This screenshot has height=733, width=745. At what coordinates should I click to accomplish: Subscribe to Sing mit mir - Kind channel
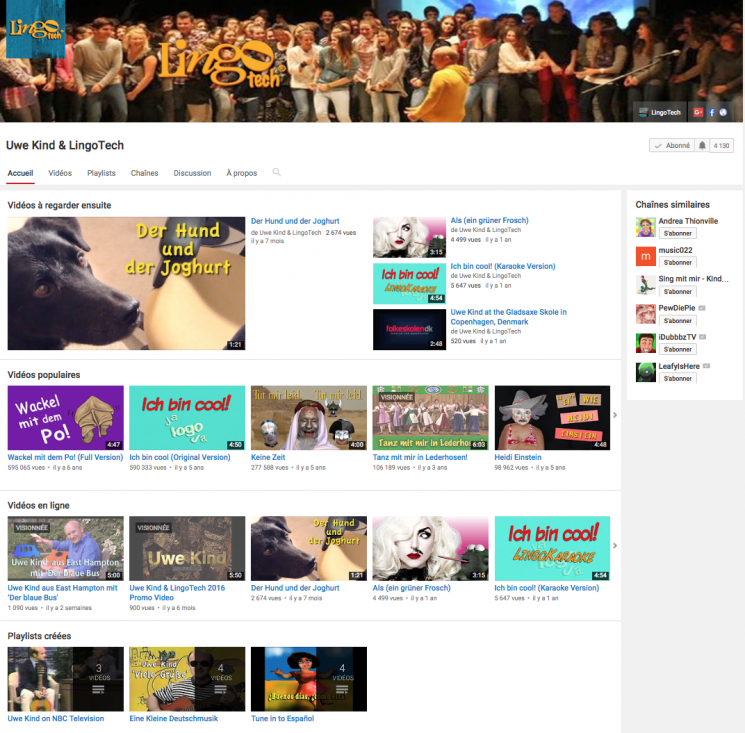tap(678, 291)
